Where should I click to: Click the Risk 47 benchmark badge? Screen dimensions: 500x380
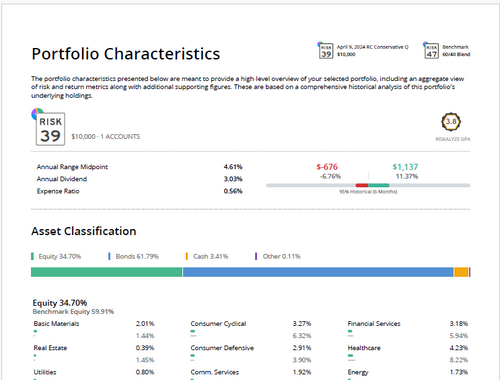[x=432, y=51]
